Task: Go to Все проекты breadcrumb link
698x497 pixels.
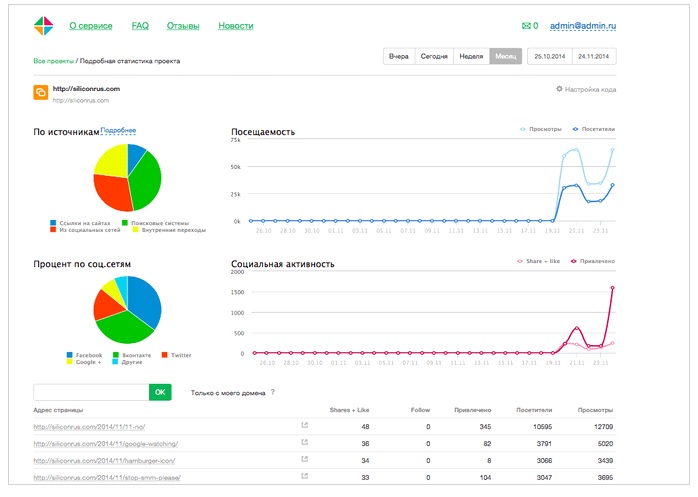Action: point(53,61)
